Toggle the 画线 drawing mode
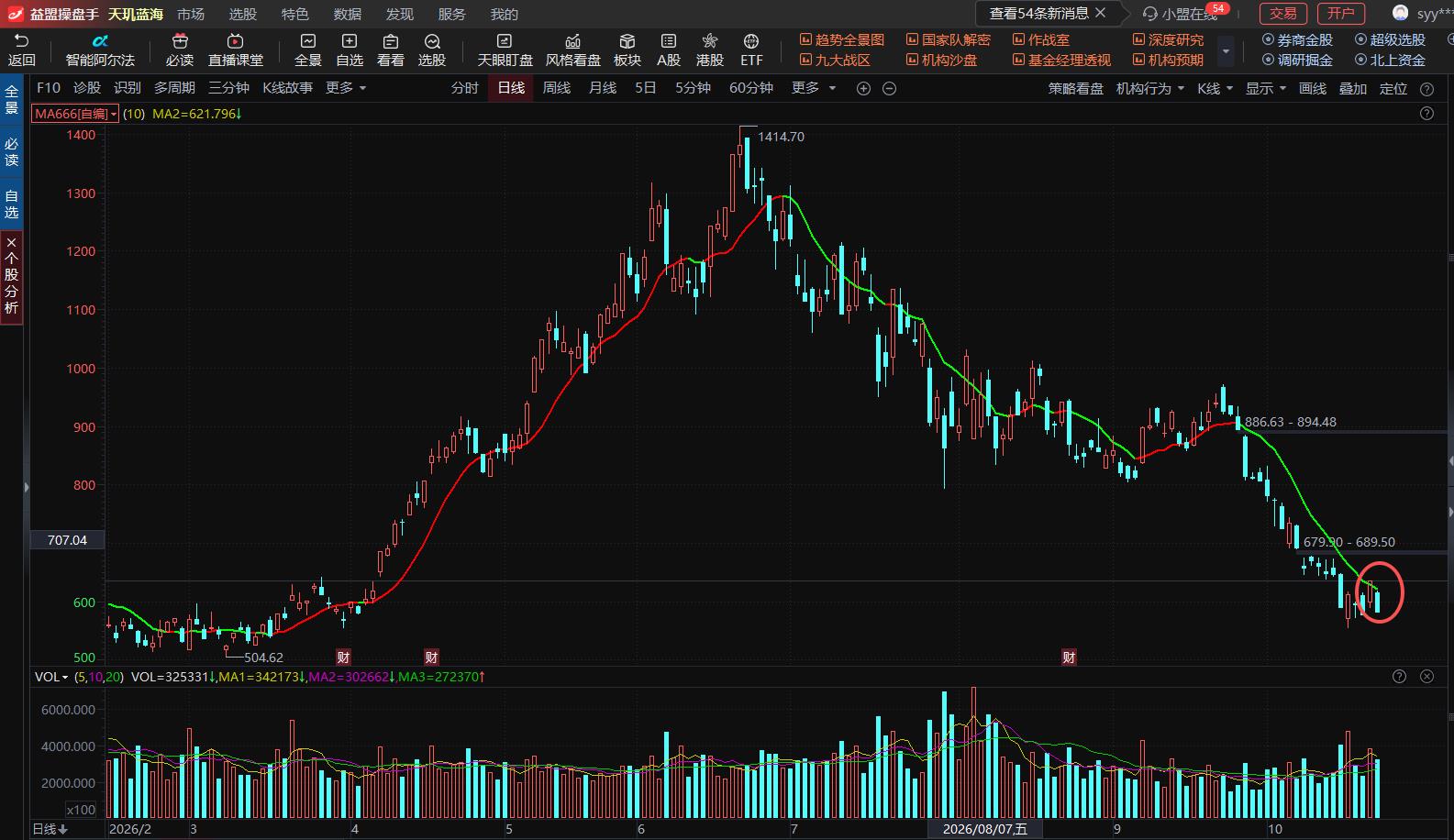The width and height of the screenshot is (1454, 840). click(1313, 88)
